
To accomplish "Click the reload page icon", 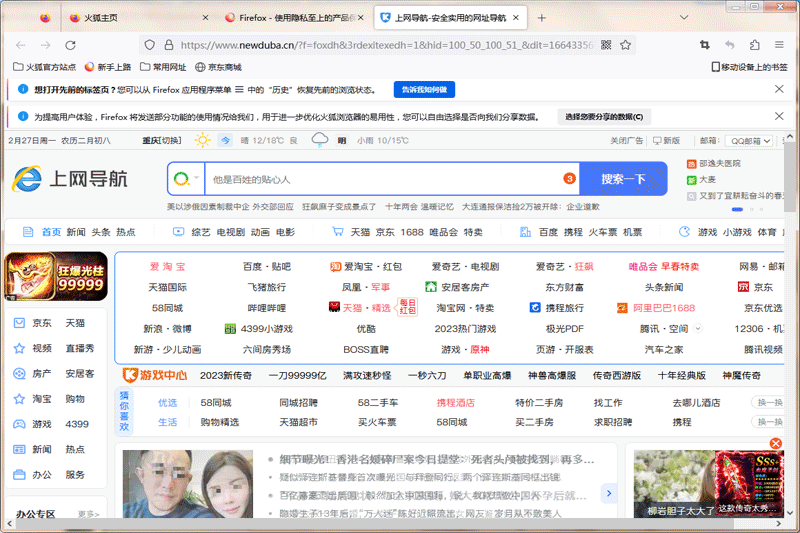I will [x=70, y=45].
